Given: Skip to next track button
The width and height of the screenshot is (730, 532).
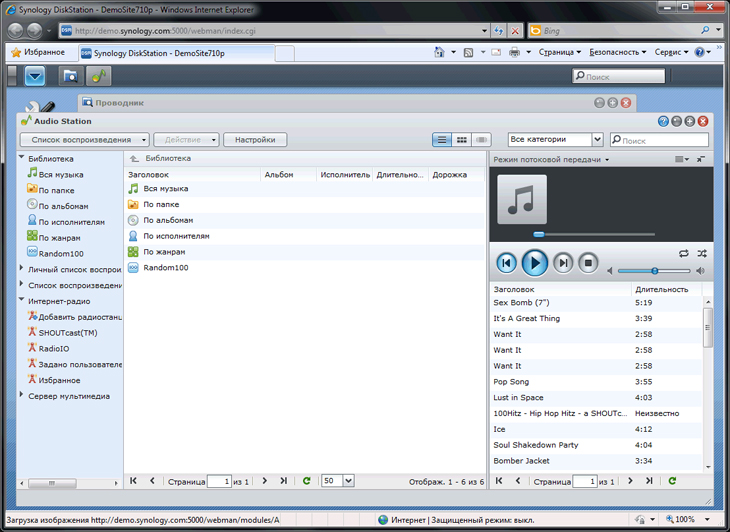Looking at the screenshot, I should tap(563, 263).
